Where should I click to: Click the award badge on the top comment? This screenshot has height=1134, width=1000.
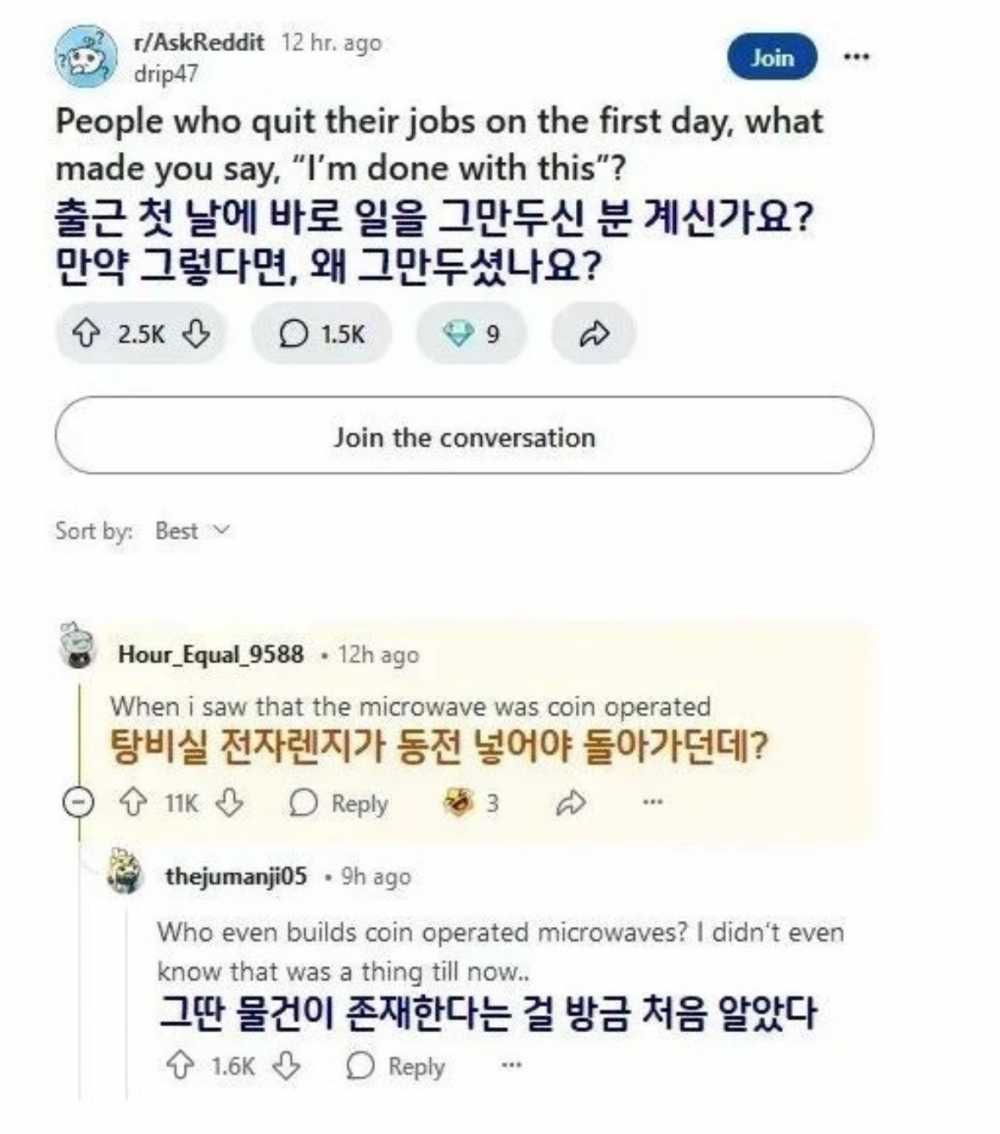coord(459,803)
